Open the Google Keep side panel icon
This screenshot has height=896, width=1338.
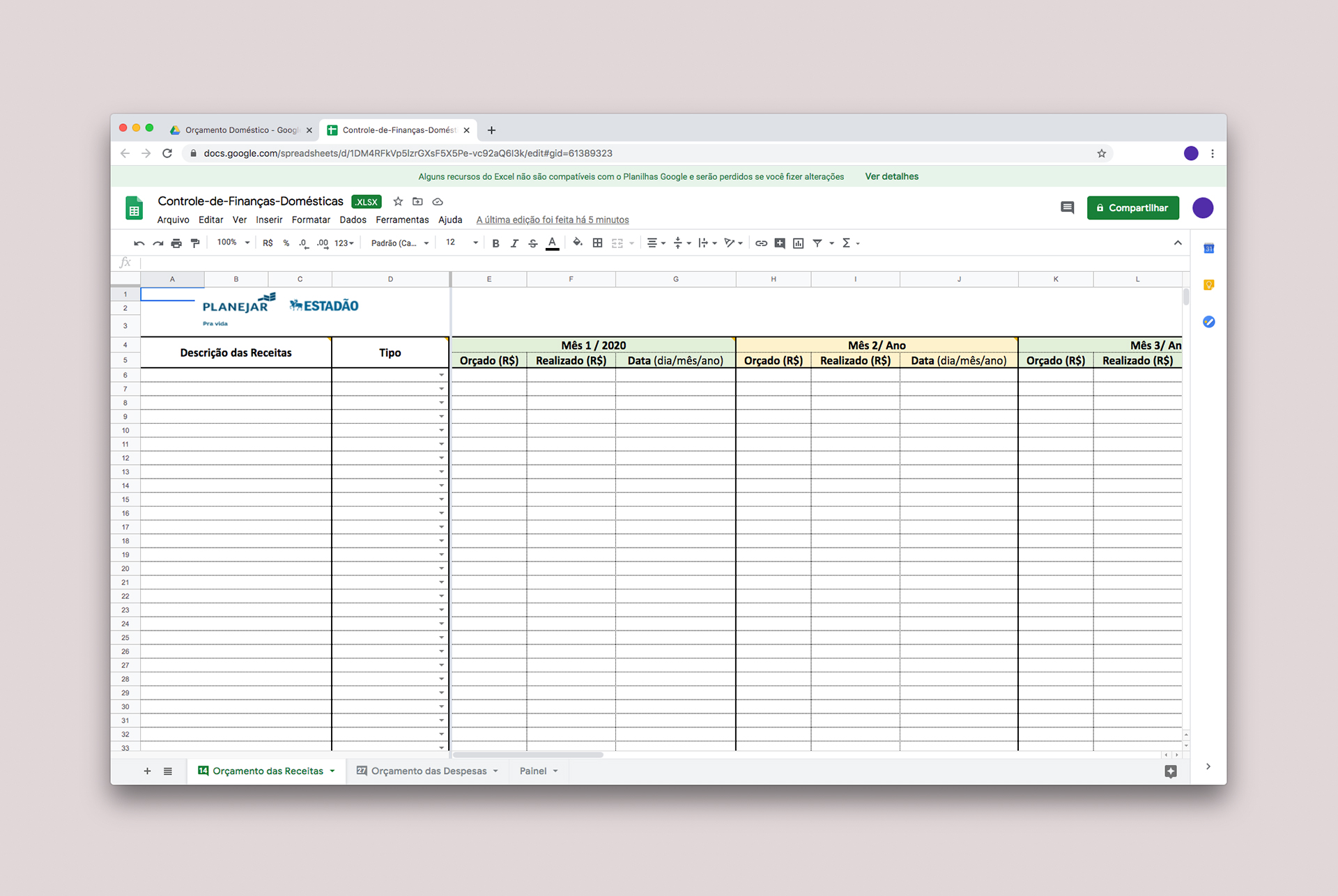pos(1209,285)
